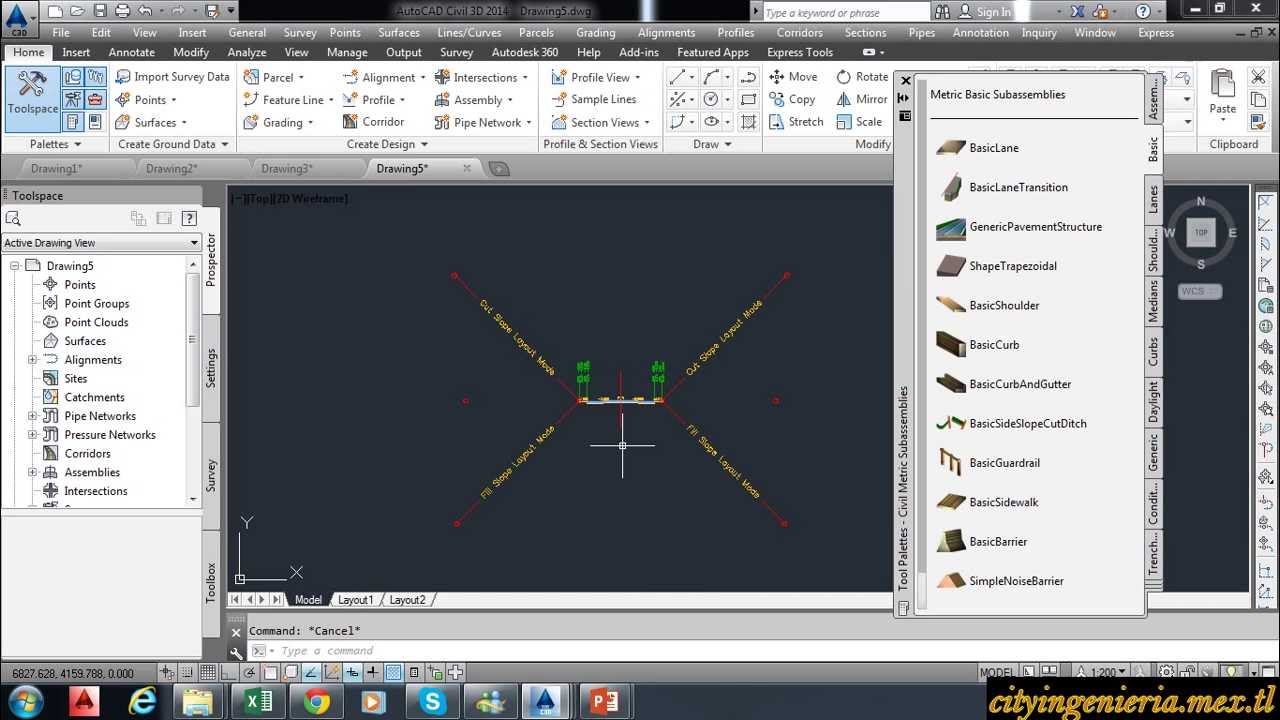Toggle Ortho Mode in status bar
Image resolution: width=1280 pixels, height=720 pixels.
pyautogui.click(x=230, y=673)
